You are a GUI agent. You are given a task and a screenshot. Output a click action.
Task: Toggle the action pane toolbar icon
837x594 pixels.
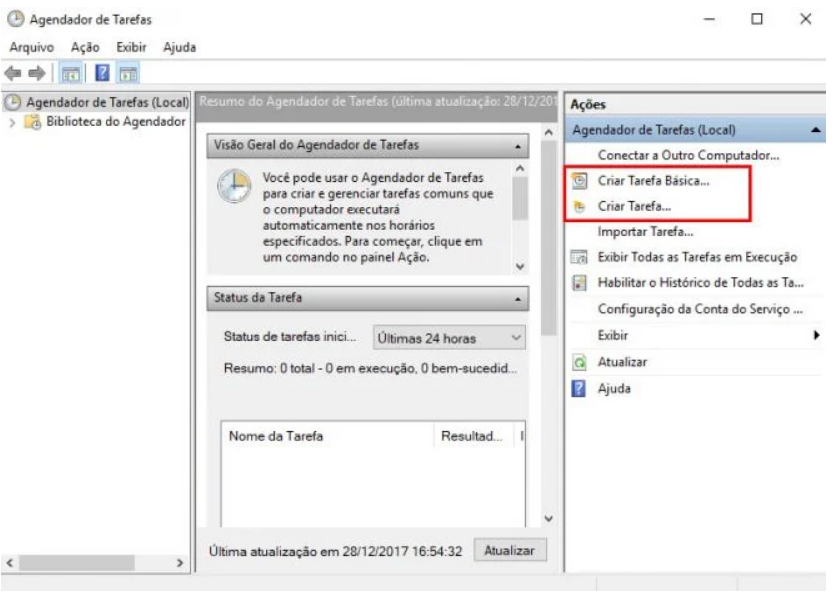click(129, 72)
